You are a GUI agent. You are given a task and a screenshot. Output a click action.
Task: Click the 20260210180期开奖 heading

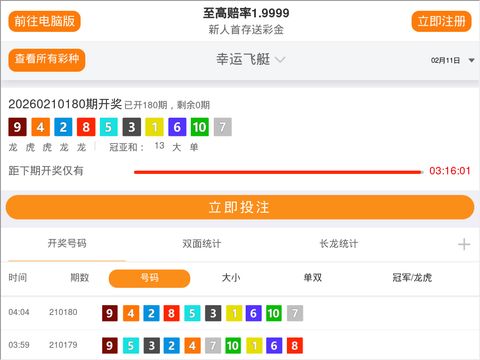65,104
